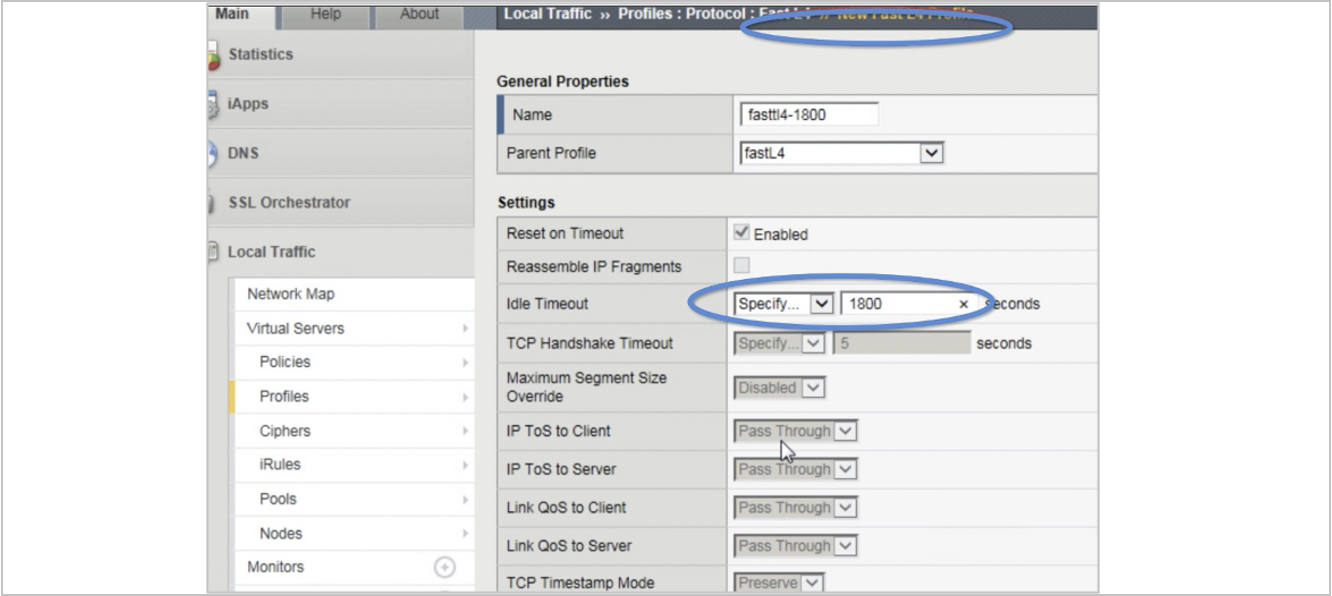Expand Profiles submenu arrow
Viewport: 1332px width, 596px height.
point(465,397)
